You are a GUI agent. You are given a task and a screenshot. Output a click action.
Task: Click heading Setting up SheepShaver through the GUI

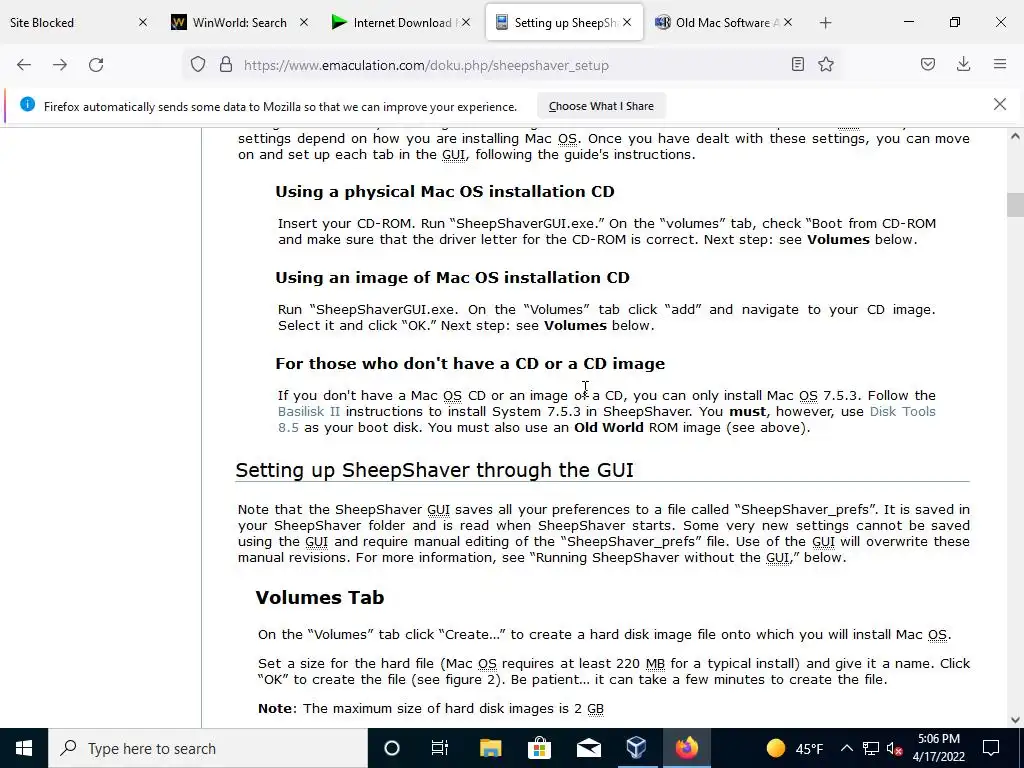click(x=434, y=470)
